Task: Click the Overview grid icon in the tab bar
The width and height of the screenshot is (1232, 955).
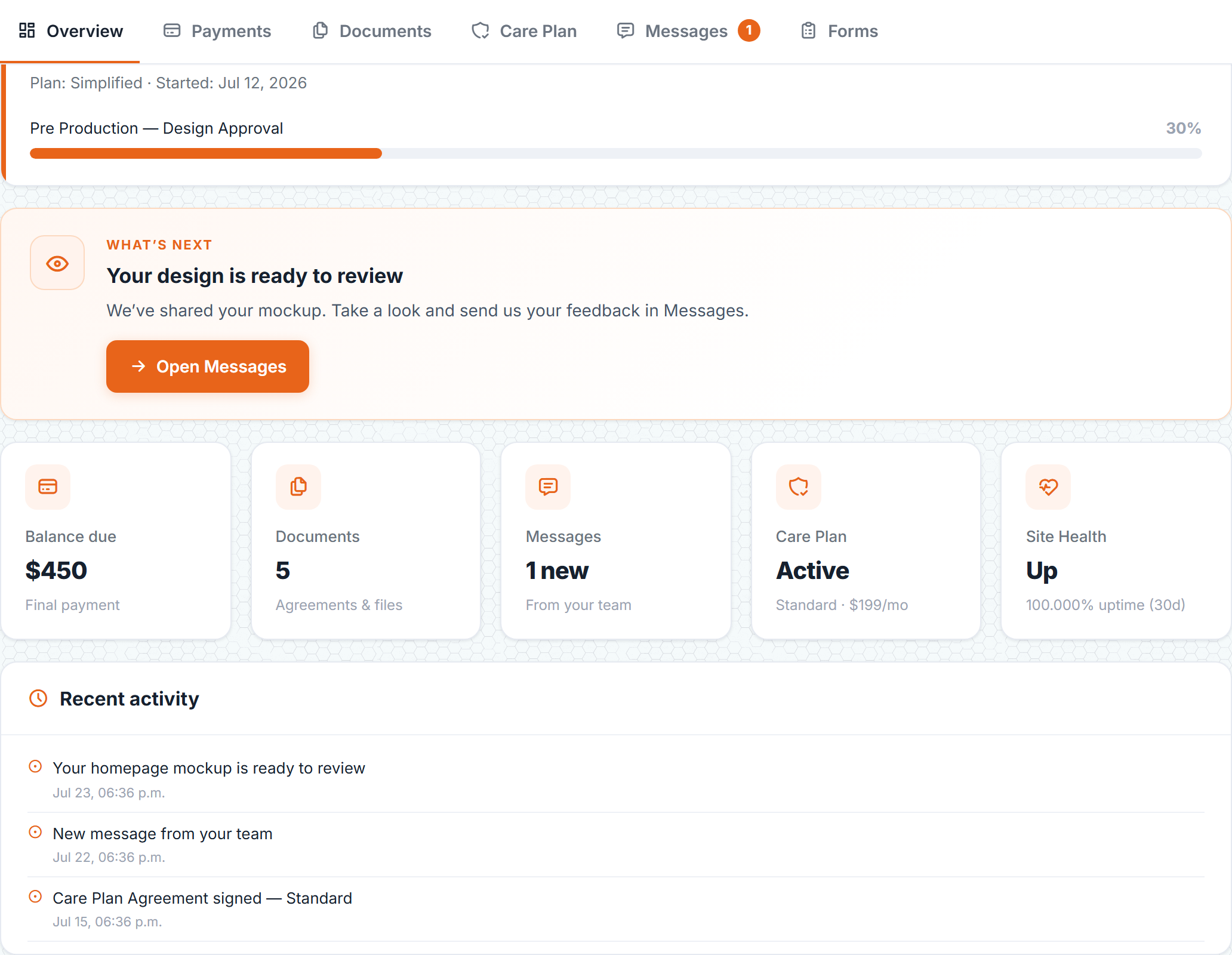Action: click(27, 30)
